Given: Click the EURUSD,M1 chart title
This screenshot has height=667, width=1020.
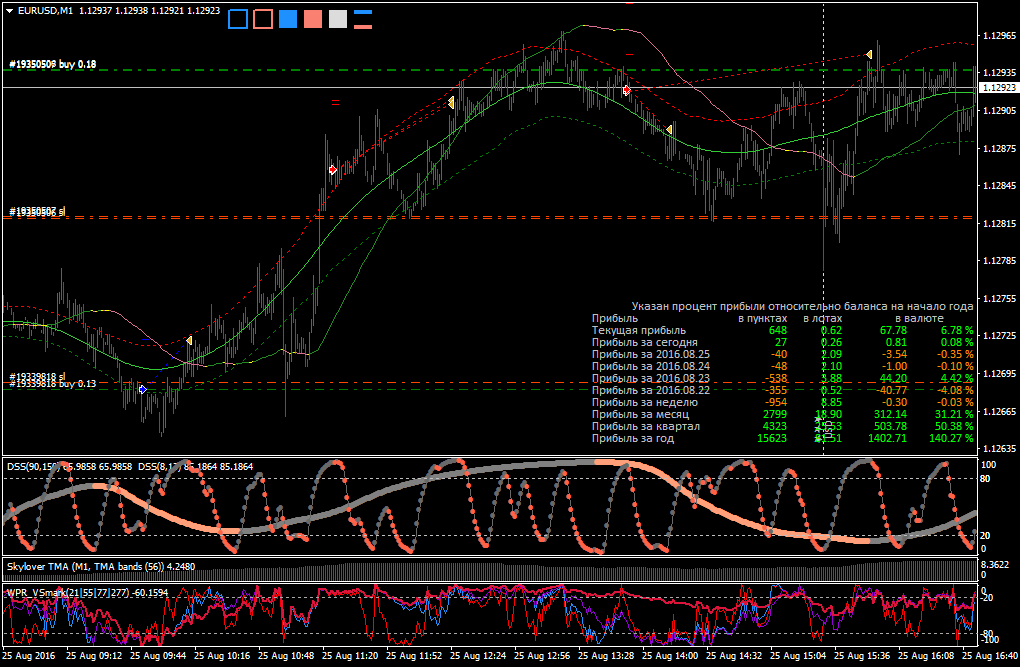Looking at the screenshot, I should point(46,11).
